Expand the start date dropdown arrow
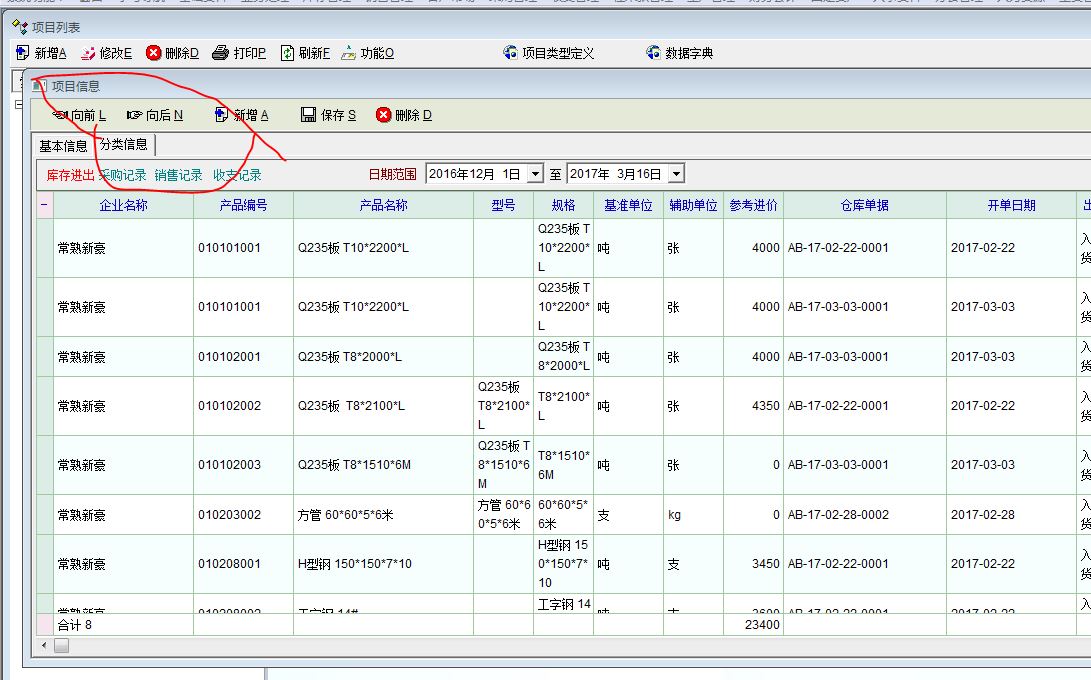Screen dimensions: 1091x680 pyautogui.click(x=535, y=174)
